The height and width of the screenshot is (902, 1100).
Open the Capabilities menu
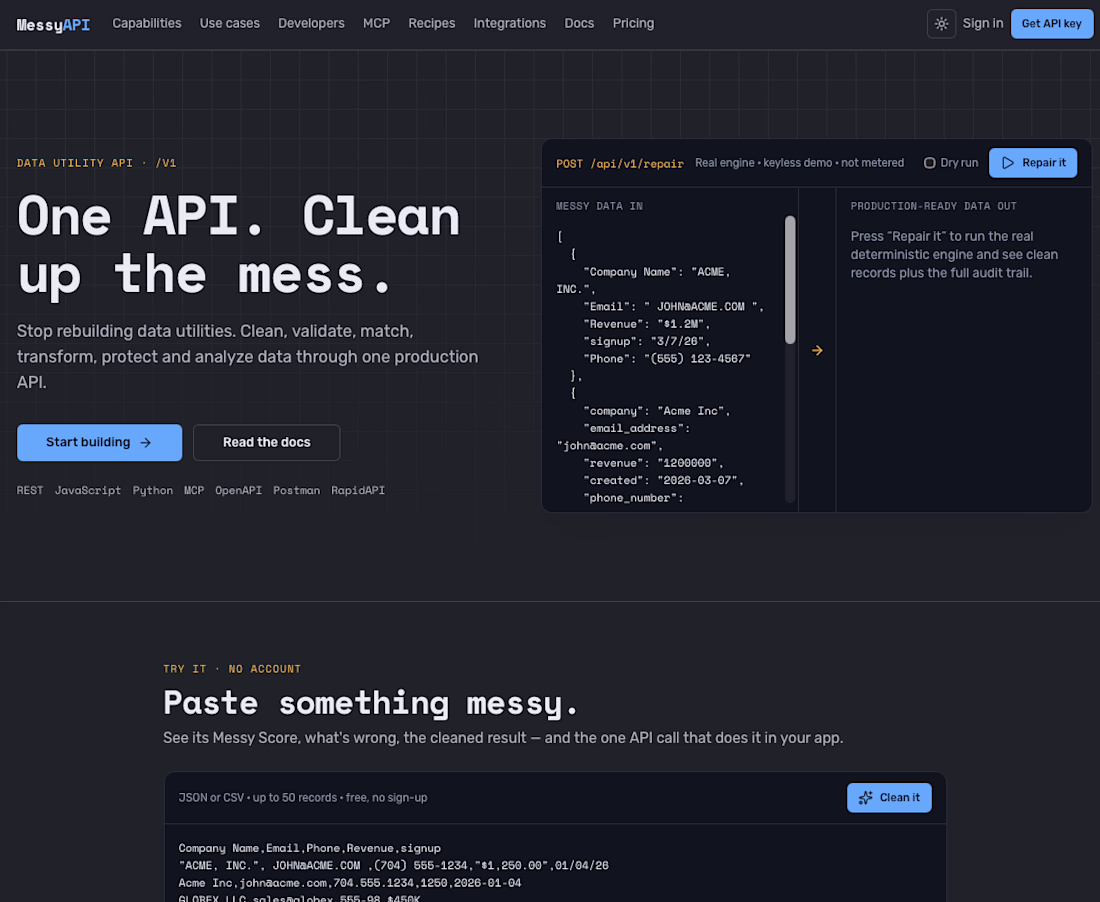tap(147, 23)
